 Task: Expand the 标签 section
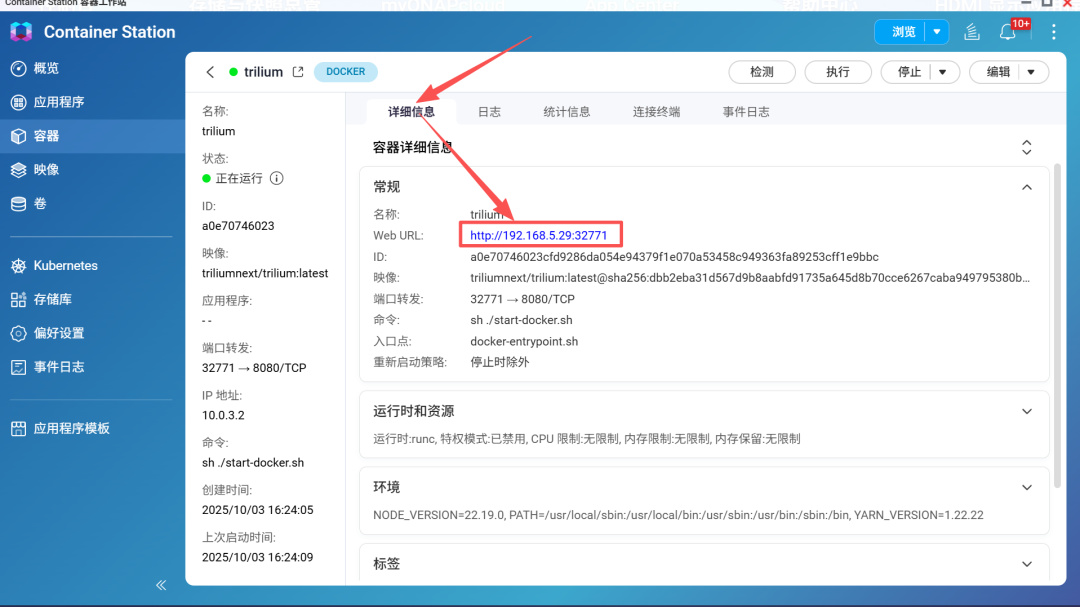click(x=1026, y=564)
